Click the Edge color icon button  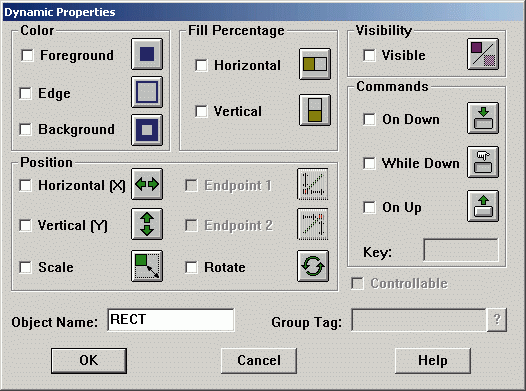tap(147, 92)
